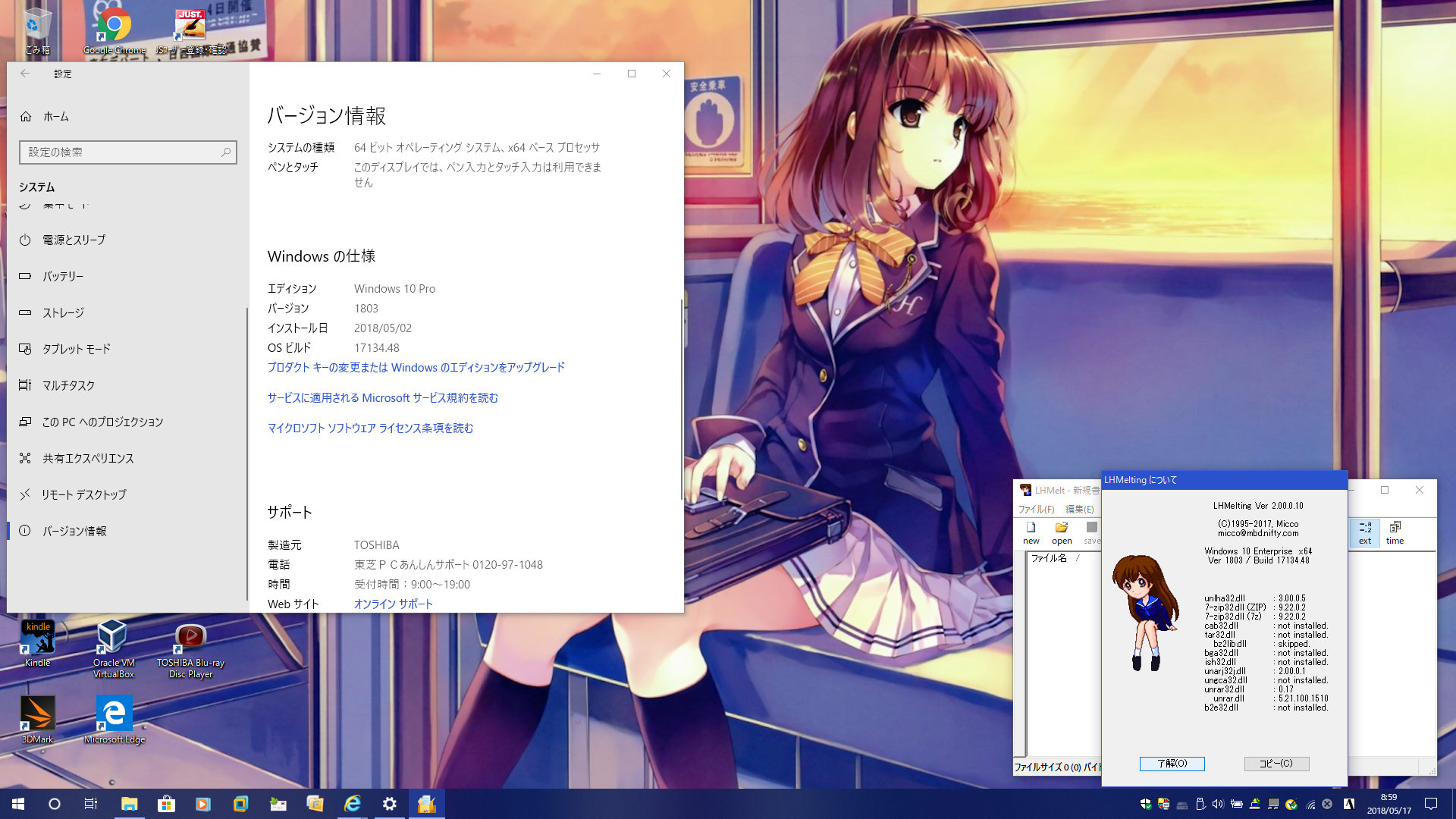1456x819 pixels.
Task: Open the media player taskbar icon
Action: (x=202, y=804)
